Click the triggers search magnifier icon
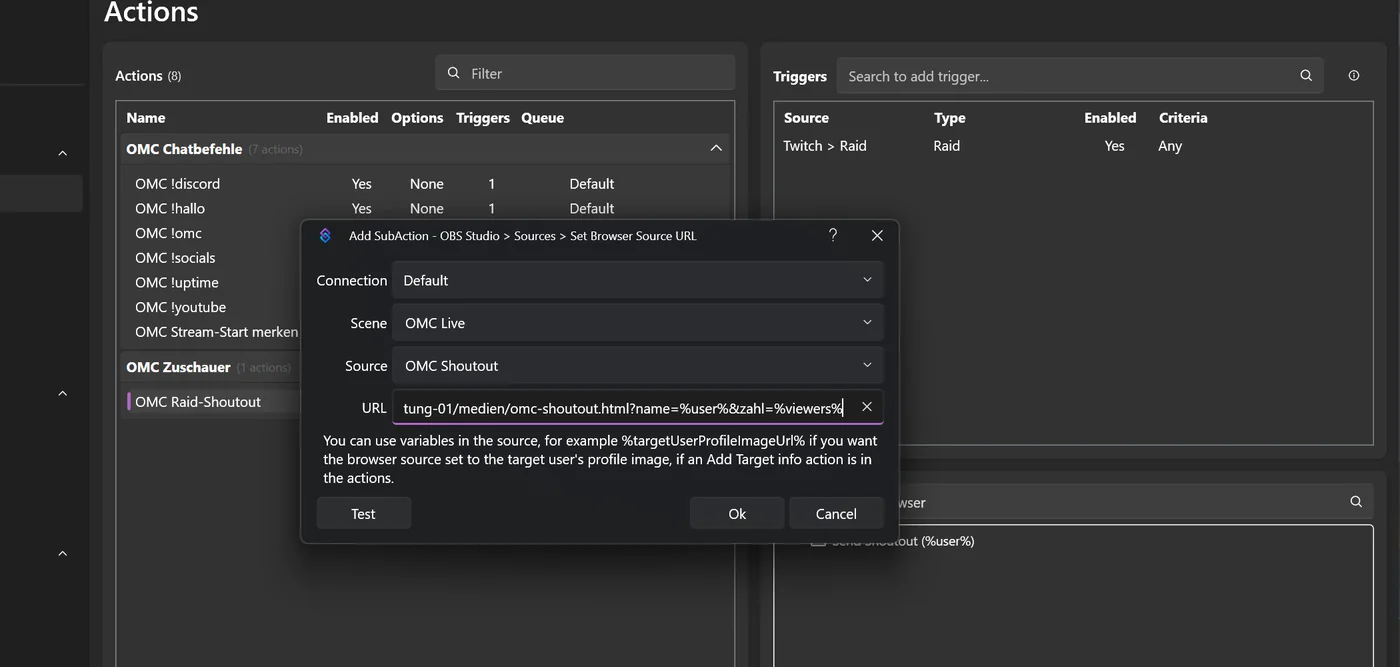This screenshot has height=667, width=1400. [1306, 76]
